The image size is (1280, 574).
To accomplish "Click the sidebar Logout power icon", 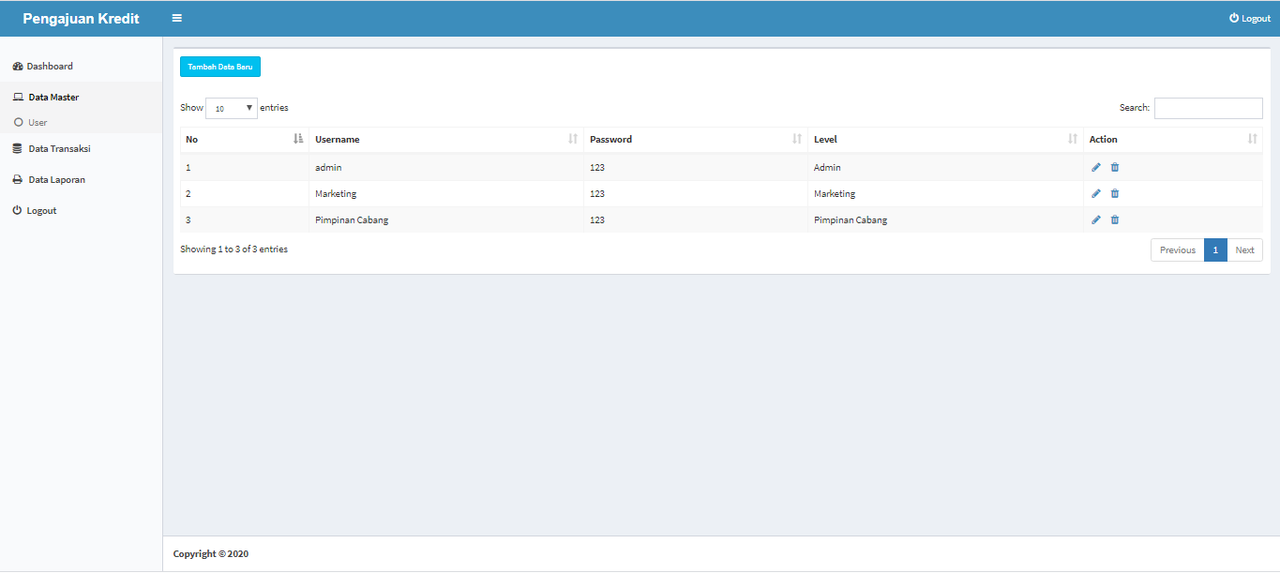I will [17, 210].
